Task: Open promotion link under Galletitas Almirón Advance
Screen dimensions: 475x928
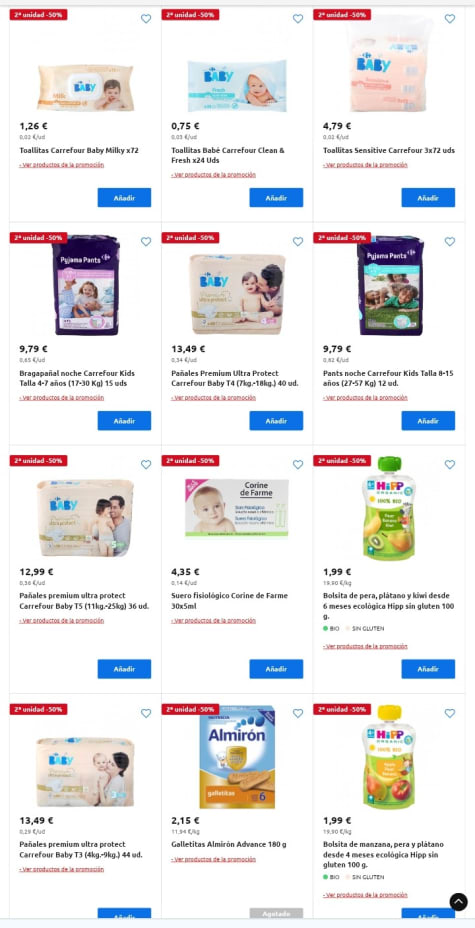Action: coord(214,859)
